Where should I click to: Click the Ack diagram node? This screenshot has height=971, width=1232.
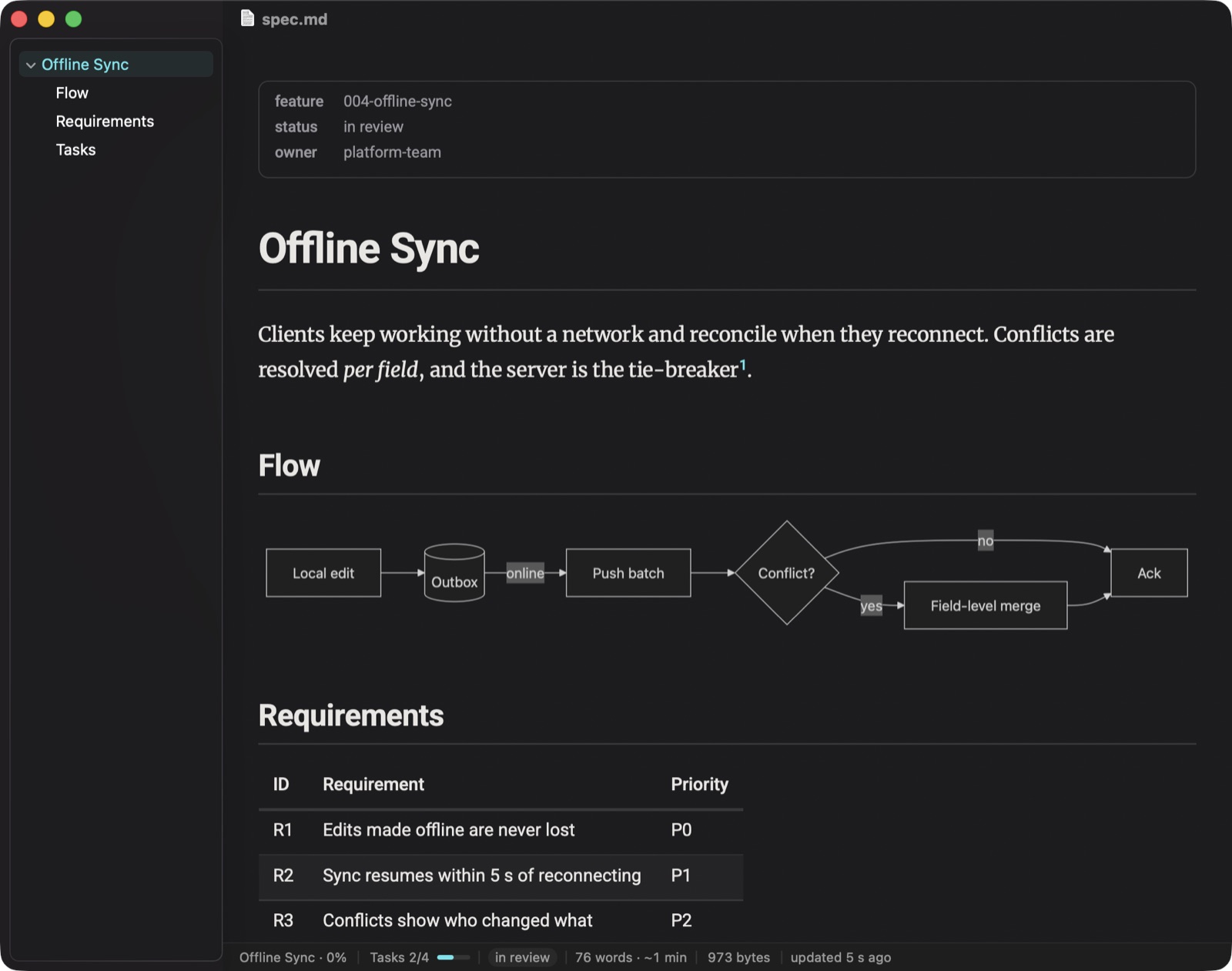1149,573
